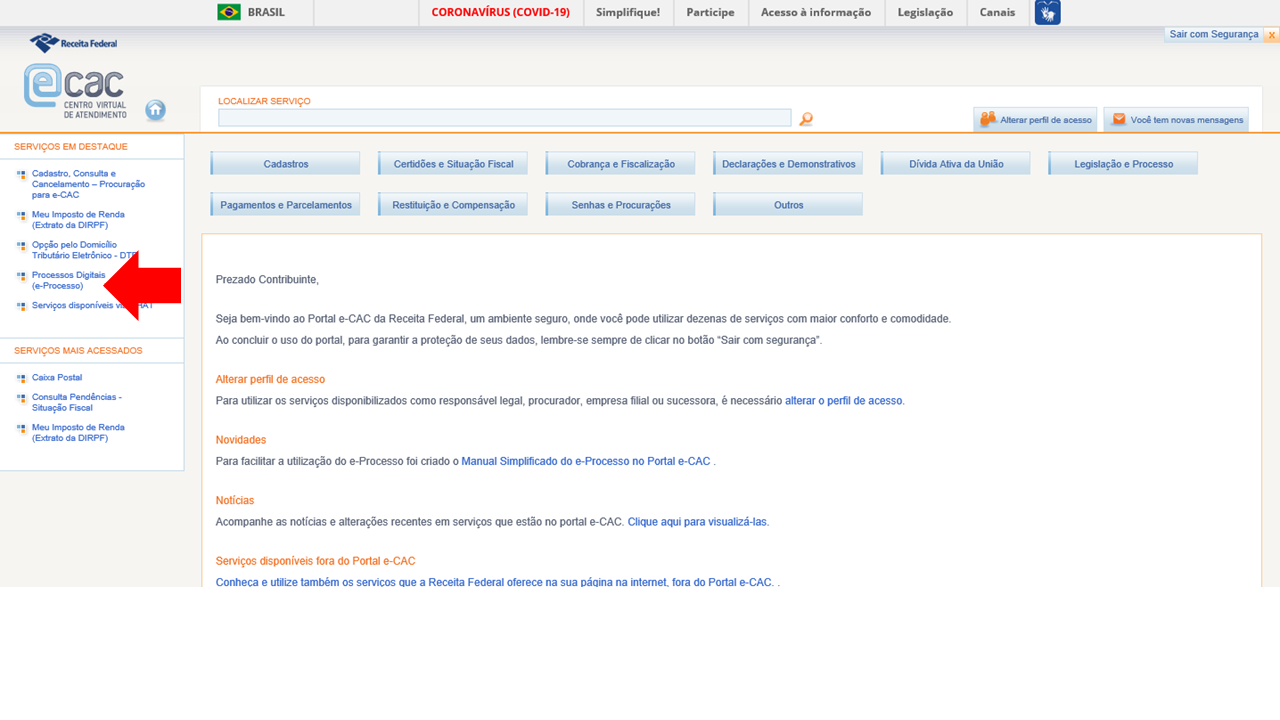Open 'Conheça e utilize também os serviços' link
The image size is (1280, 720).
(x=495, y=582)
